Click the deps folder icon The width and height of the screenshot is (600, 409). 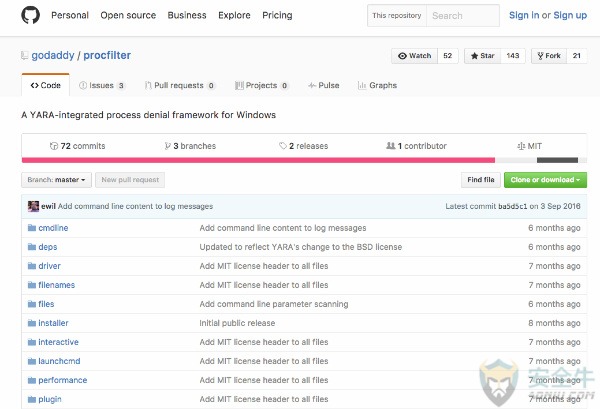coord(32,247)
